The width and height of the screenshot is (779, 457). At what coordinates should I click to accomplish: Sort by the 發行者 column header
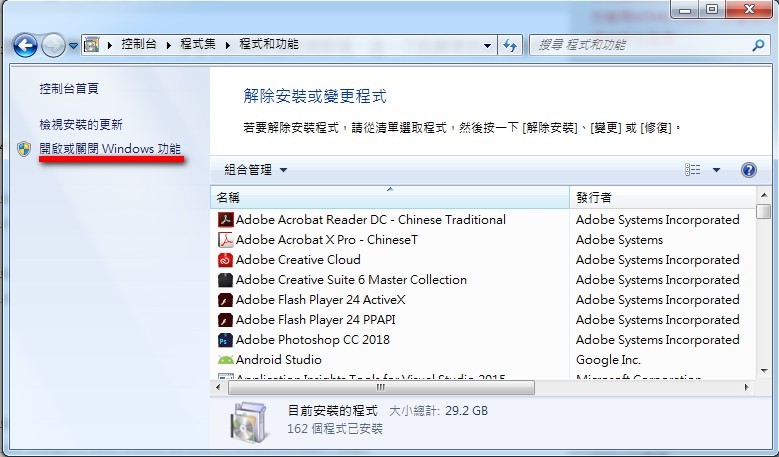click(663, 198)
